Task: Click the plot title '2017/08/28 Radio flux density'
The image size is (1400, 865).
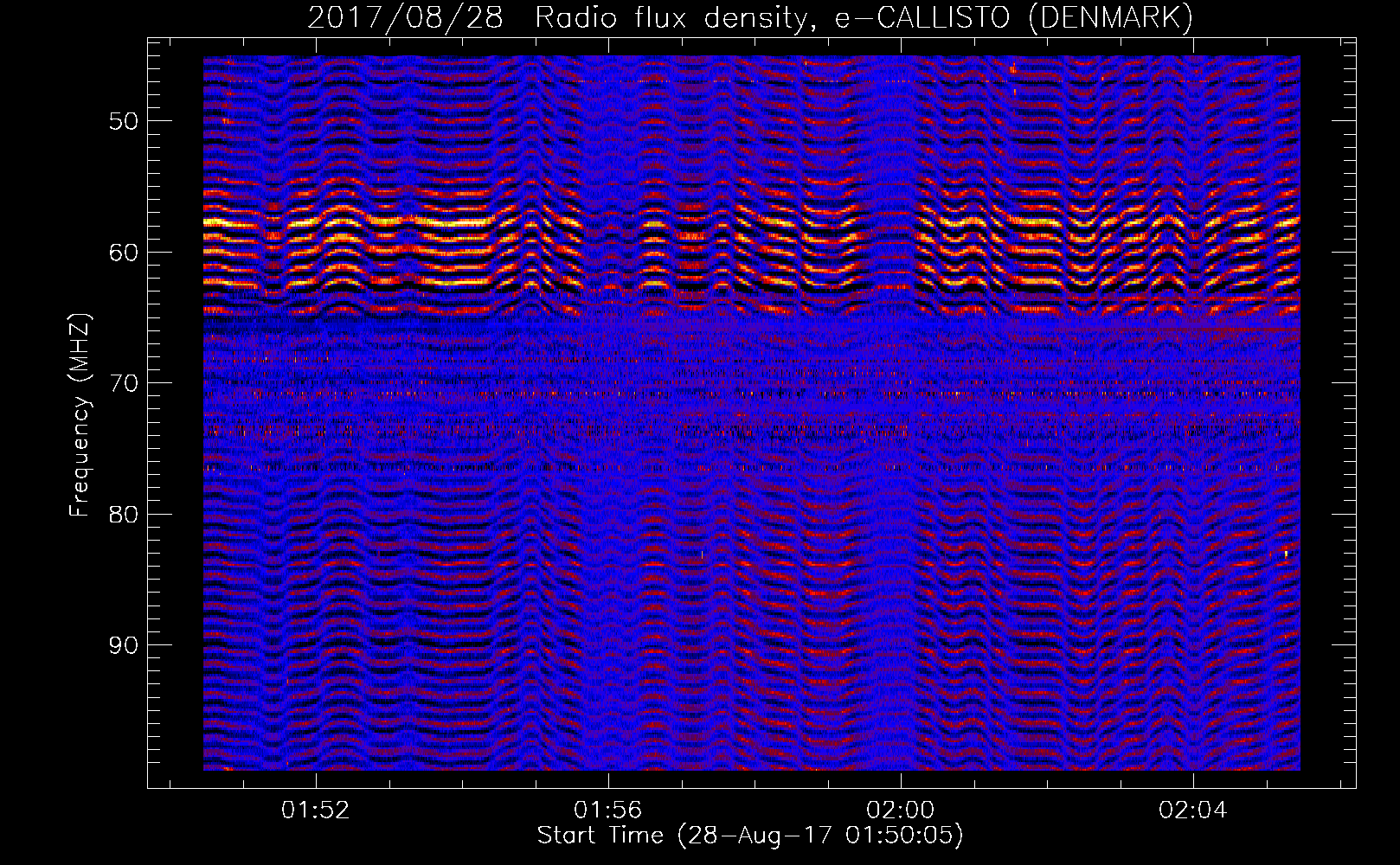Action: click(x=749, y=18)
